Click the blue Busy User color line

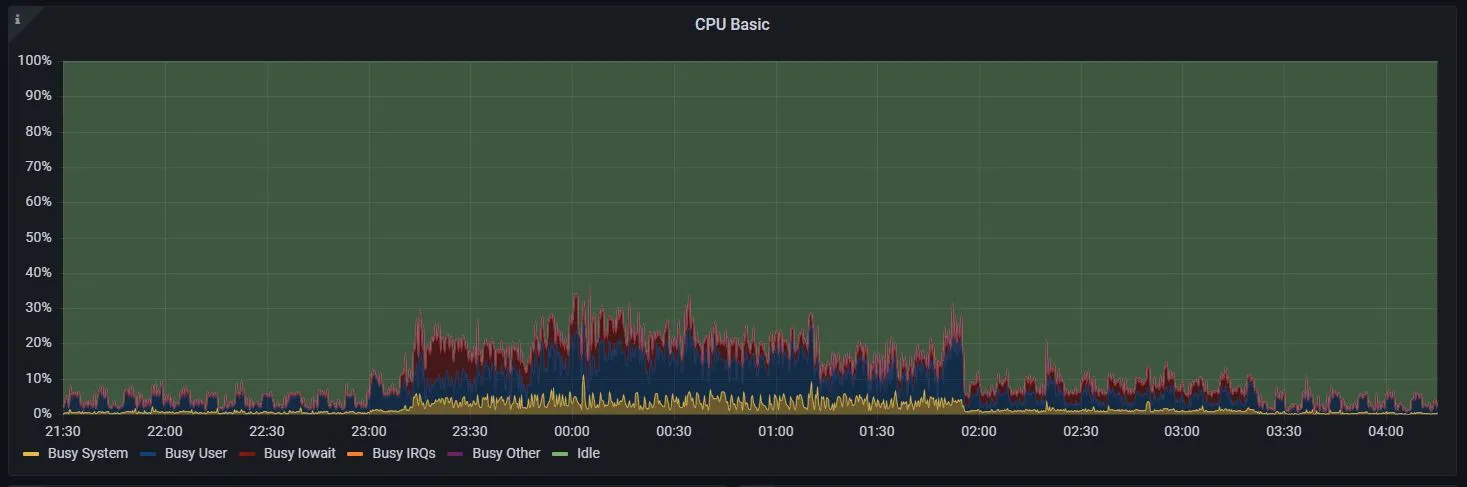tap(149, 454)
